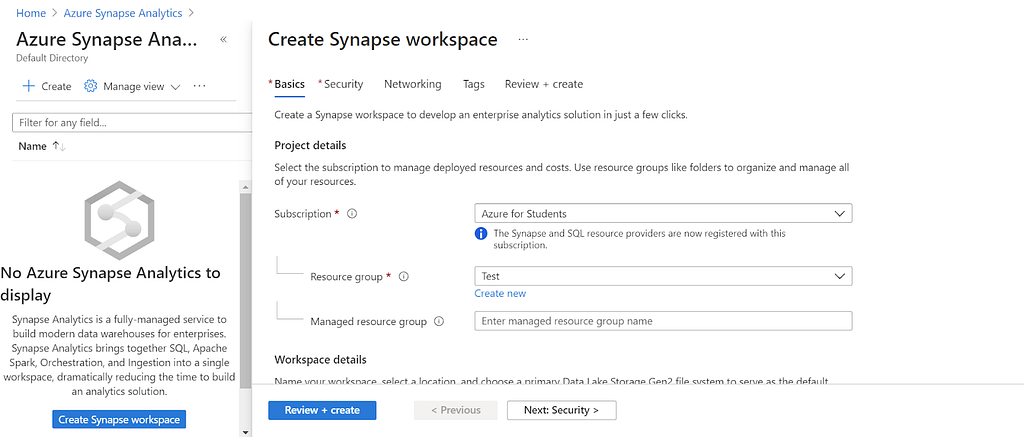Image resolution: width=1024 pixels, height=437 pixels.
Task: Open the Tags tab
Action: coord(473,84)
